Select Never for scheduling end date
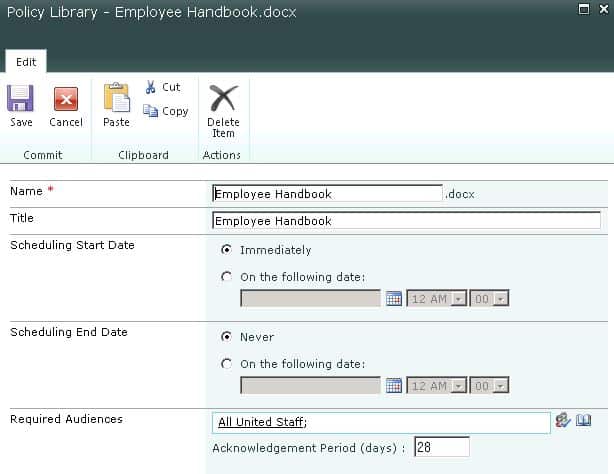 227,337
